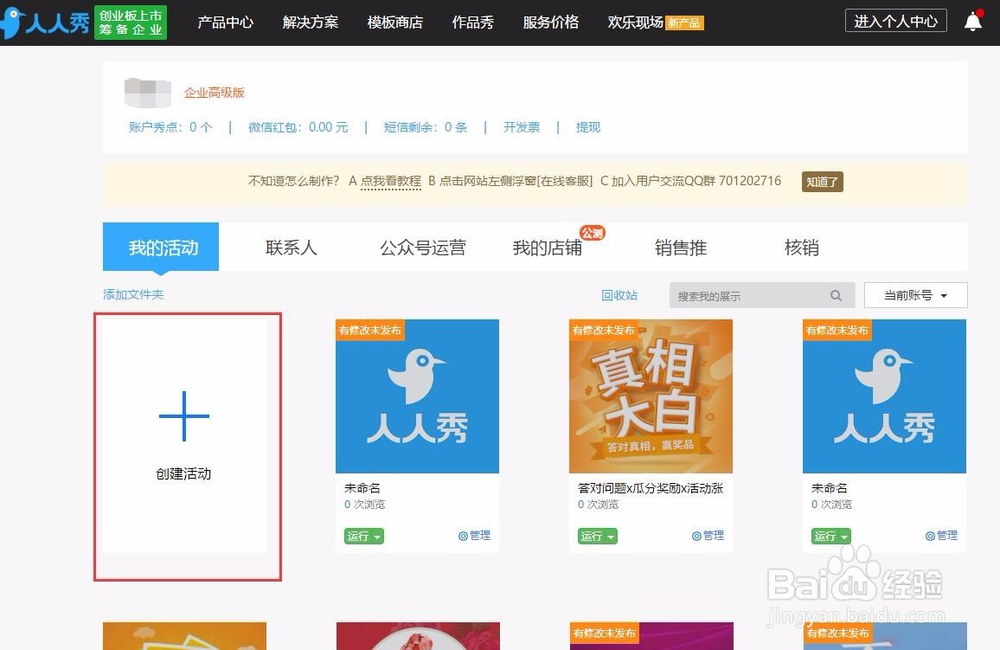
Task: Click the 公测 badge on 我的店铺
Action: point(593,232)
